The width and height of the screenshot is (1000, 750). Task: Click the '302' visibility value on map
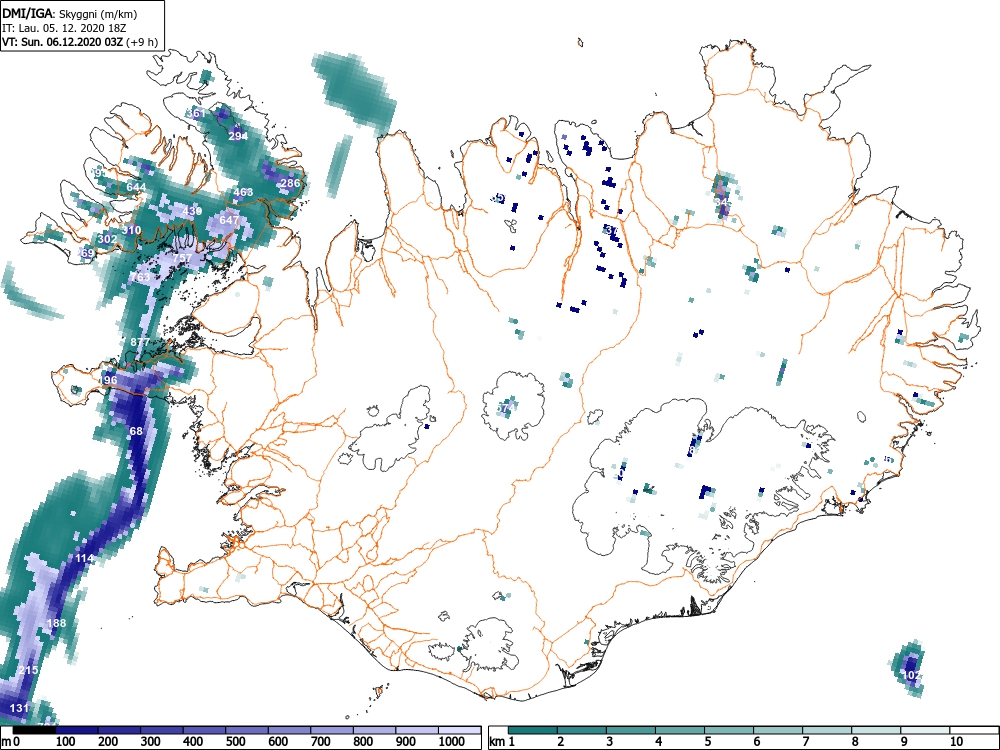(x=107, y=239)
